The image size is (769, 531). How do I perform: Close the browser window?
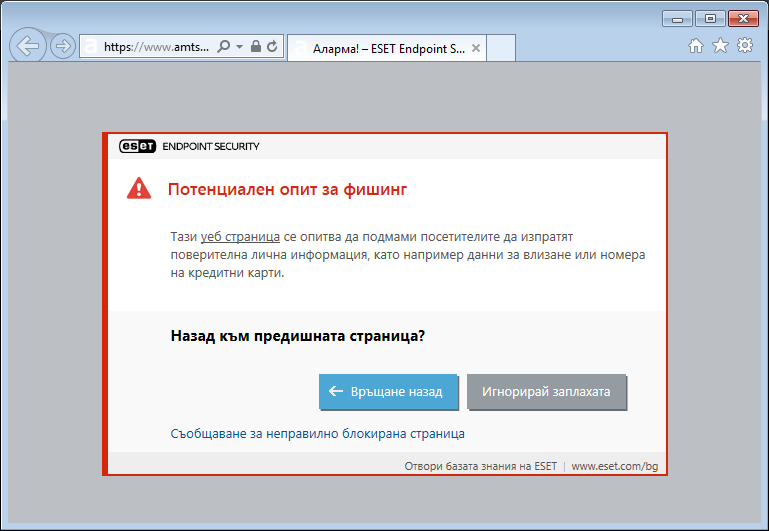743,19
